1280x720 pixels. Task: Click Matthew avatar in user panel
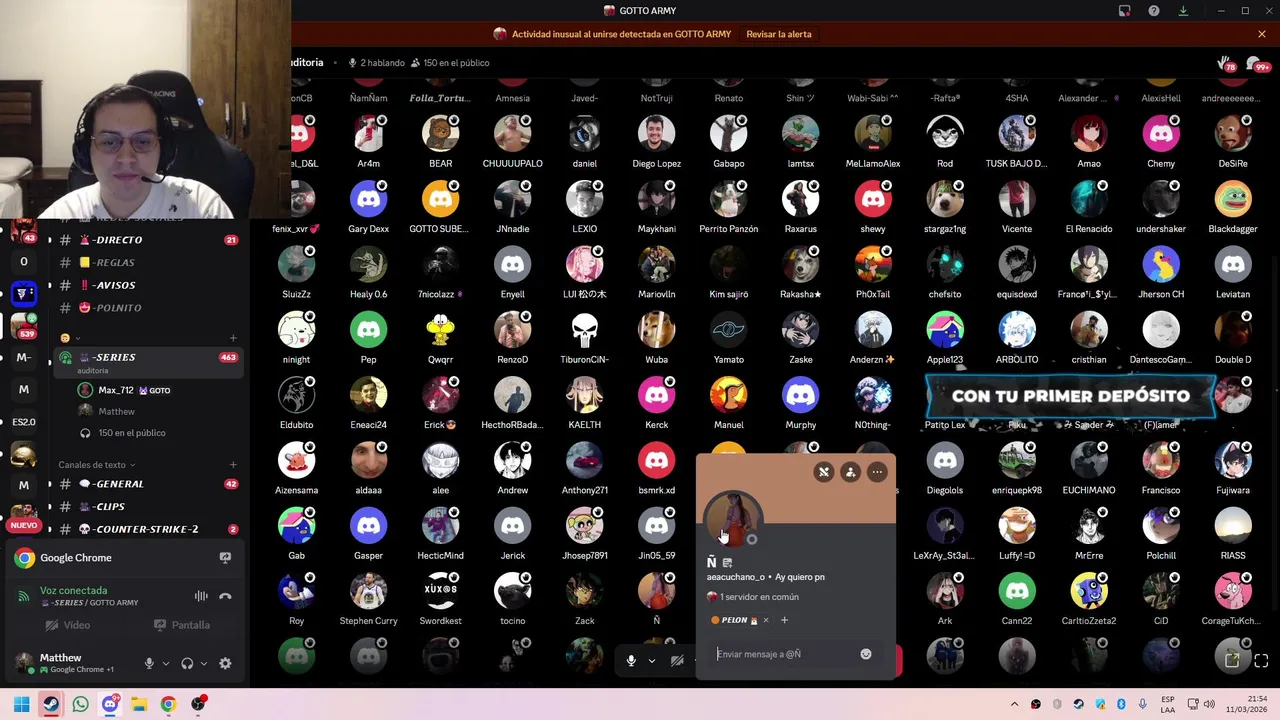coord(24,662)
